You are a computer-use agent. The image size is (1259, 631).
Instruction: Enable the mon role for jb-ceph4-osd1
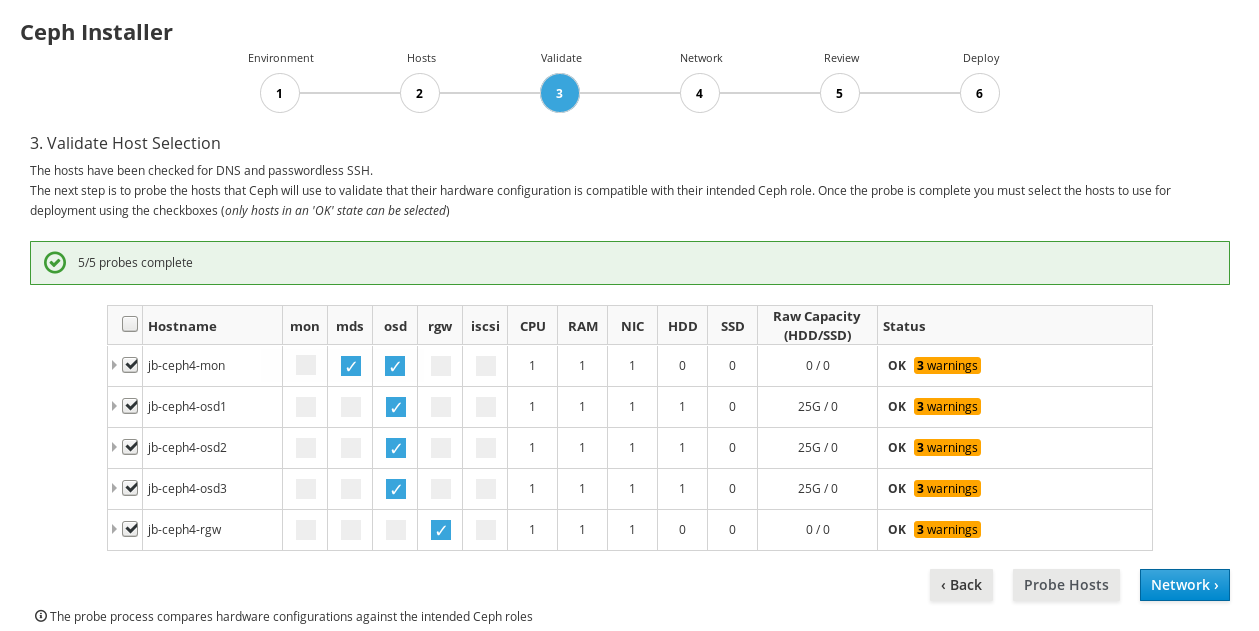[x=306, y=407]
